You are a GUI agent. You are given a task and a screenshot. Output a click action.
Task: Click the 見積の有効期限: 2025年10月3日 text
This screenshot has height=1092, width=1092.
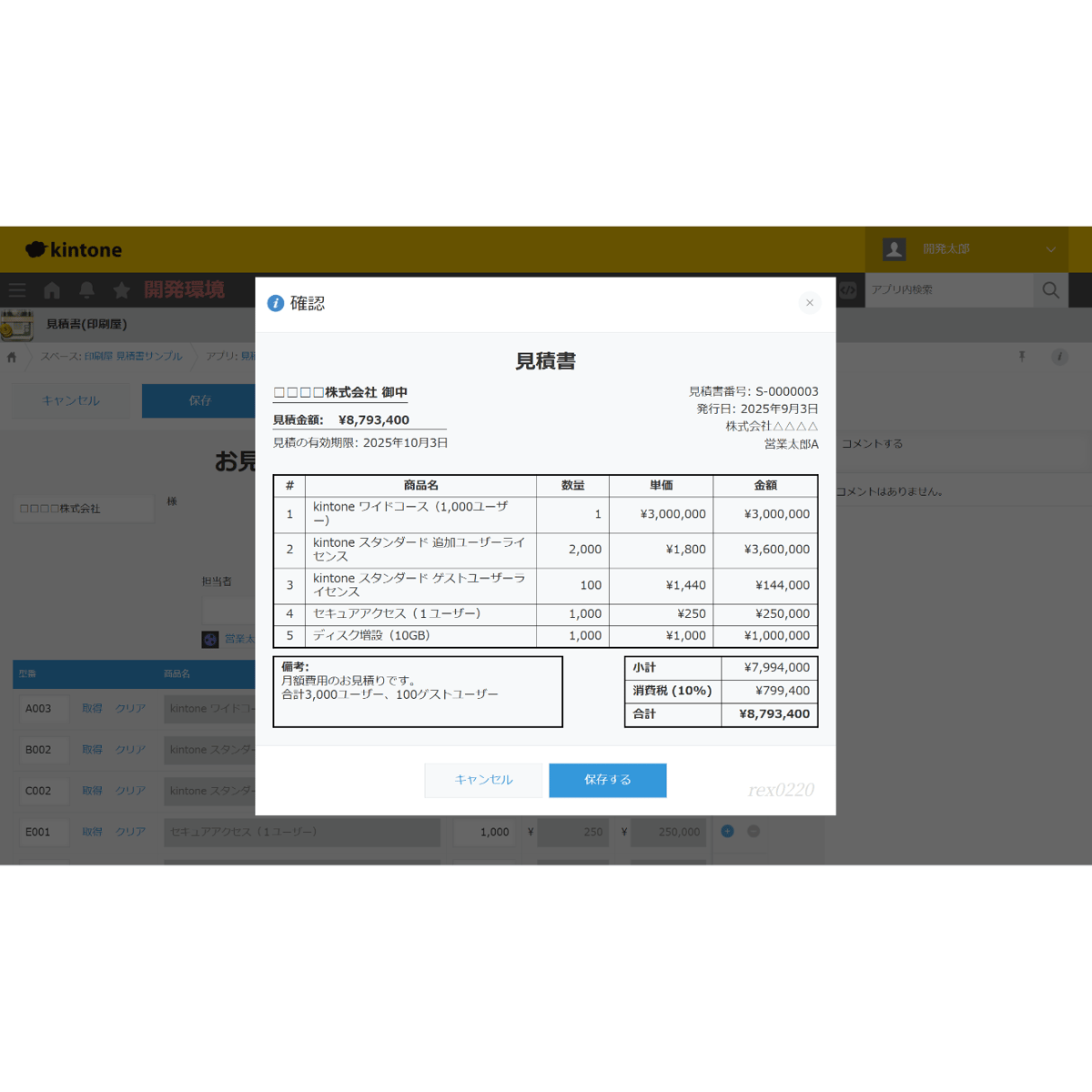point(360,443)
